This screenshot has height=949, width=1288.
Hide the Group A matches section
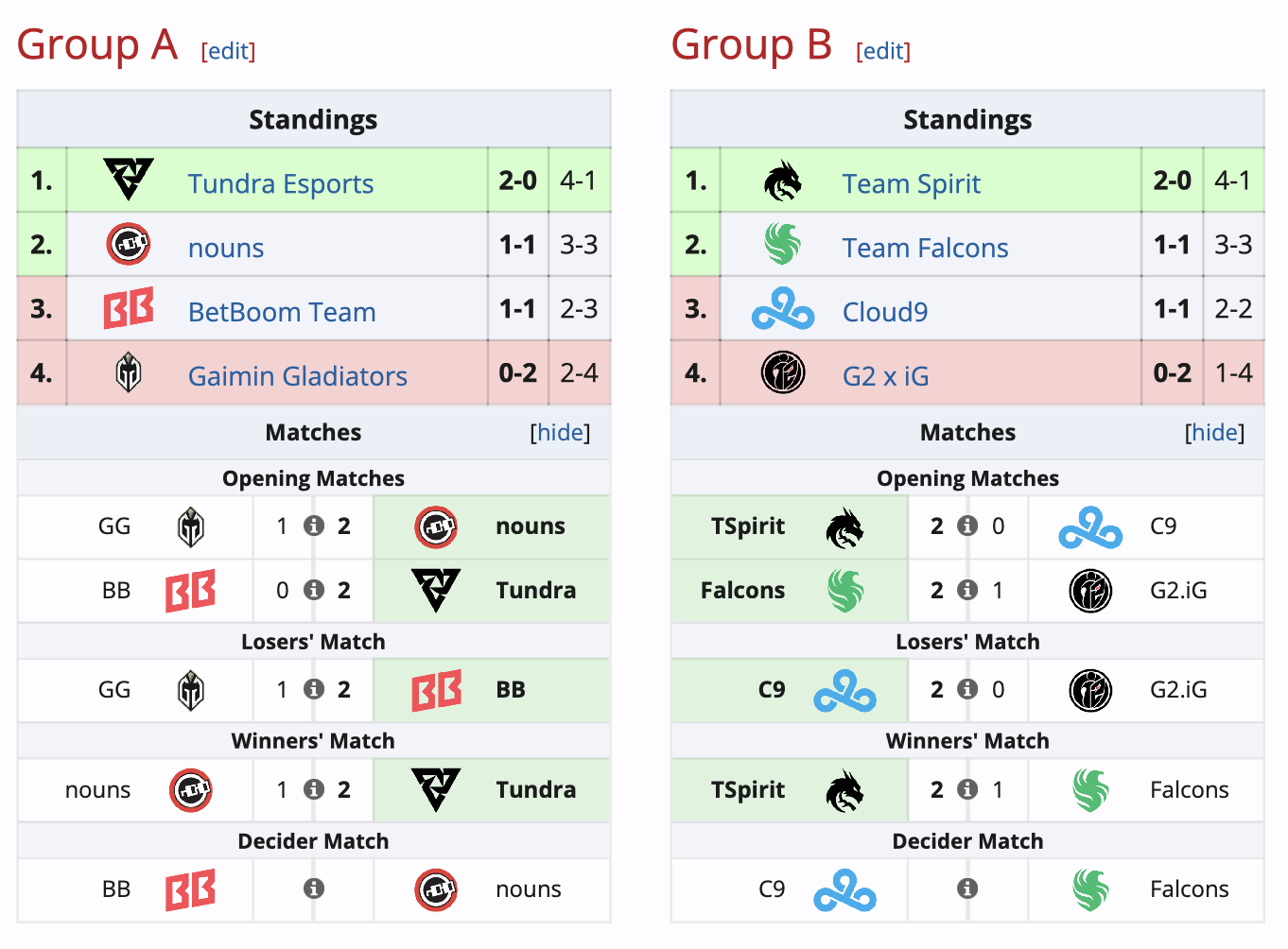561,432
